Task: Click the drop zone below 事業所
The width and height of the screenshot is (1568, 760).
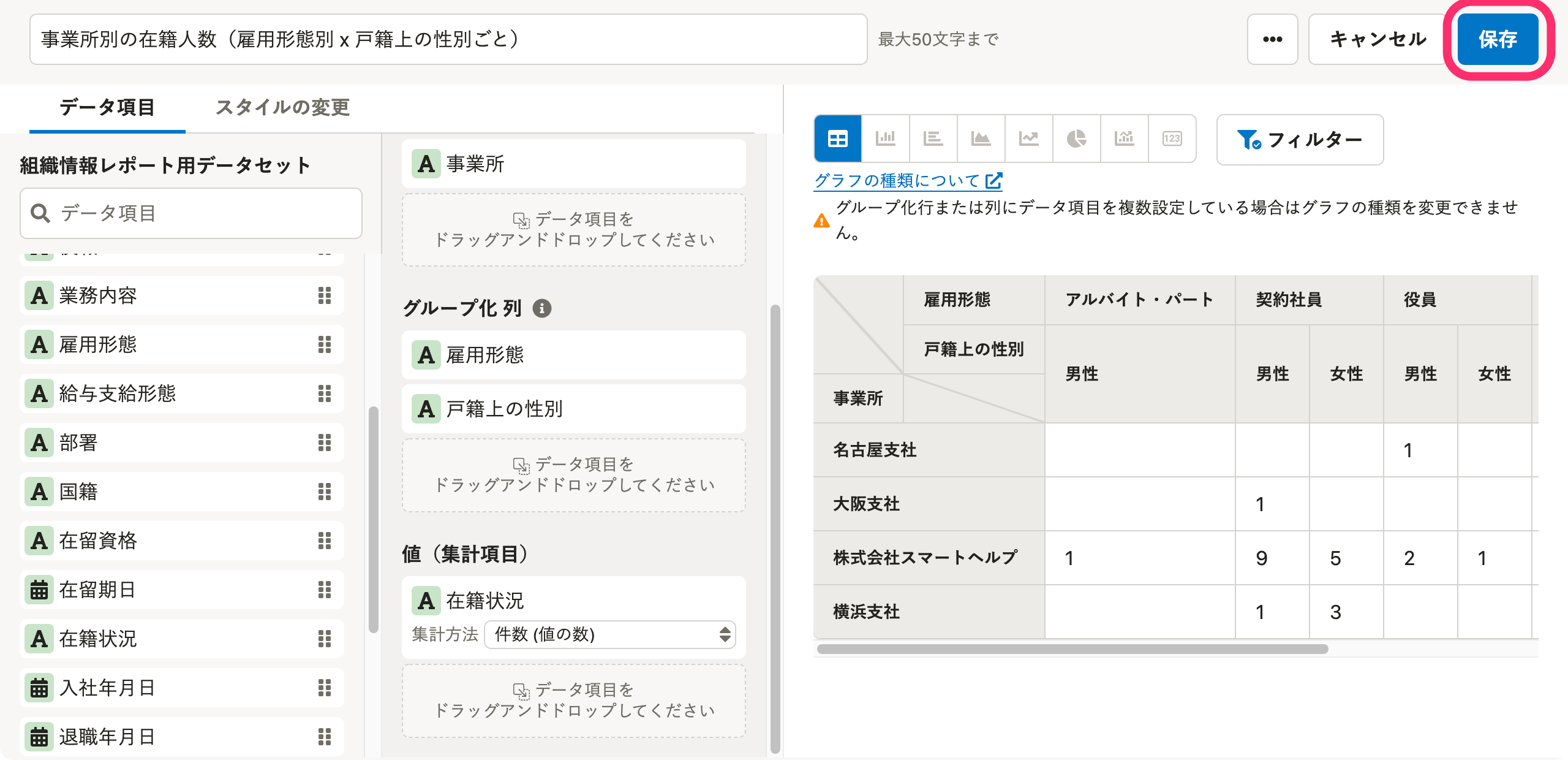Action: click(574, 230)
